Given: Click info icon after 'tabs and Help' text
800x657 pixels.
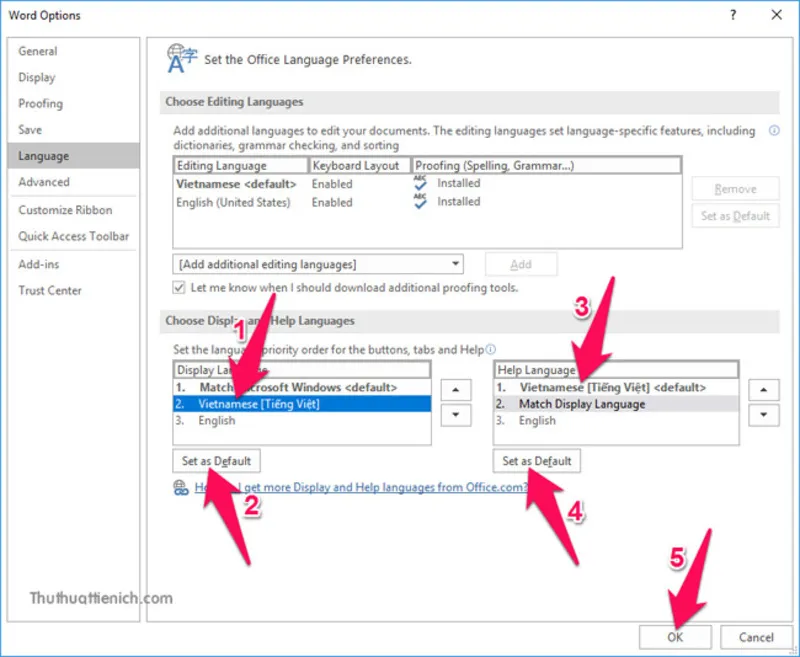Looking at the screenshot, I should tap(490, 349).
